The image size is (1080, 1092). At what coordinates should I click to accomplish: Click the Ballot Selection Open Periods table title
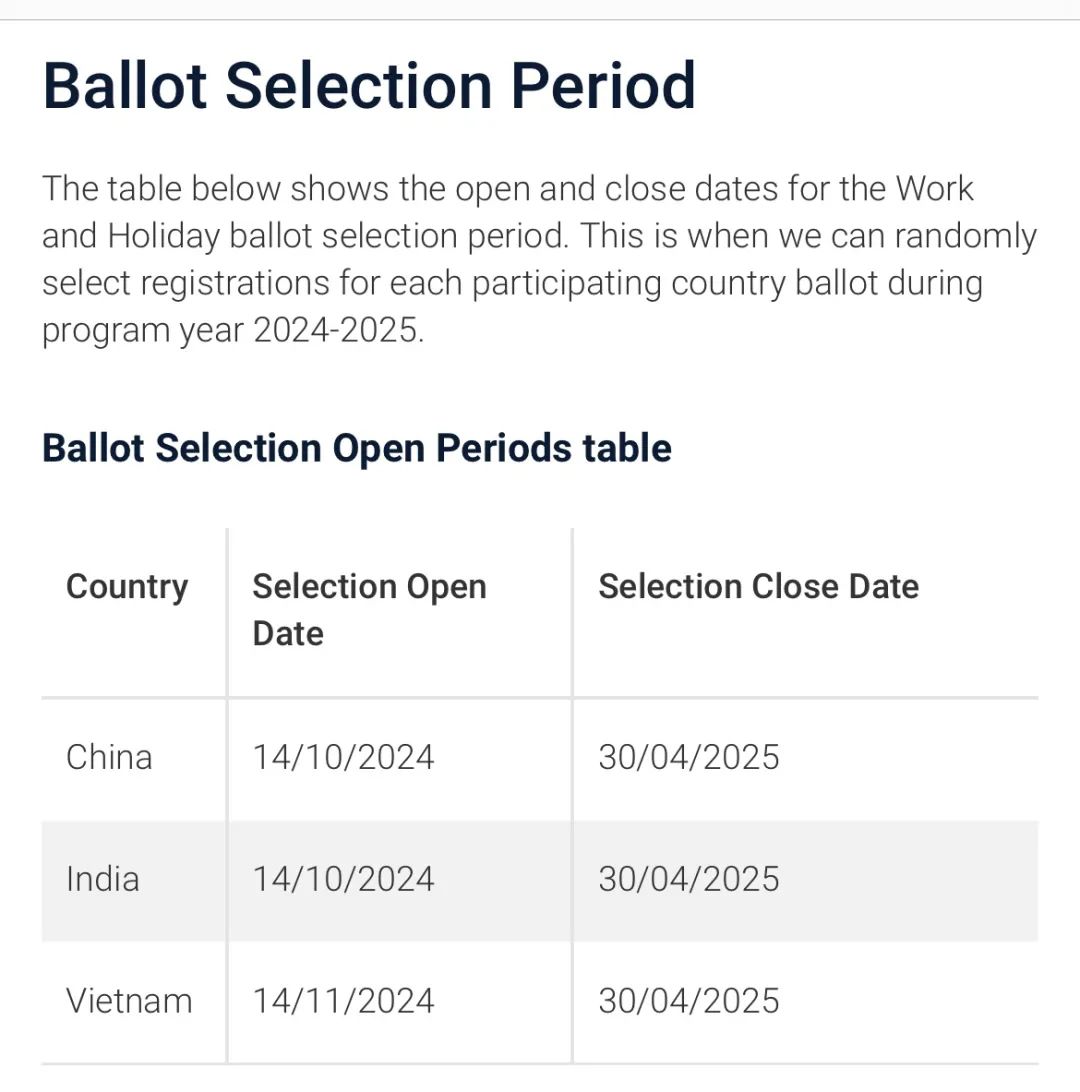(x=357, y=448)
